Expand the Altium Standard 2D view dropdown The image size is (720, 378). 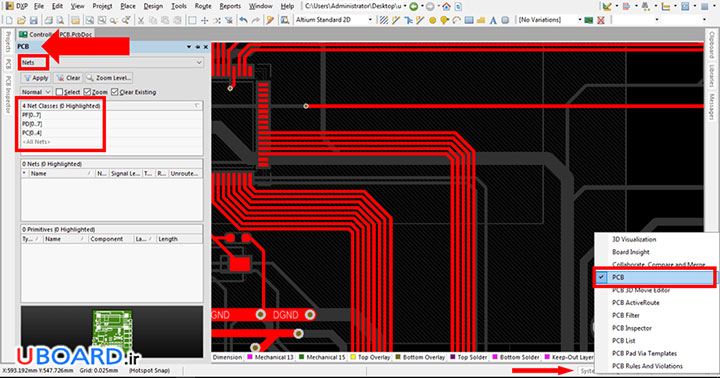coord(333,20)
